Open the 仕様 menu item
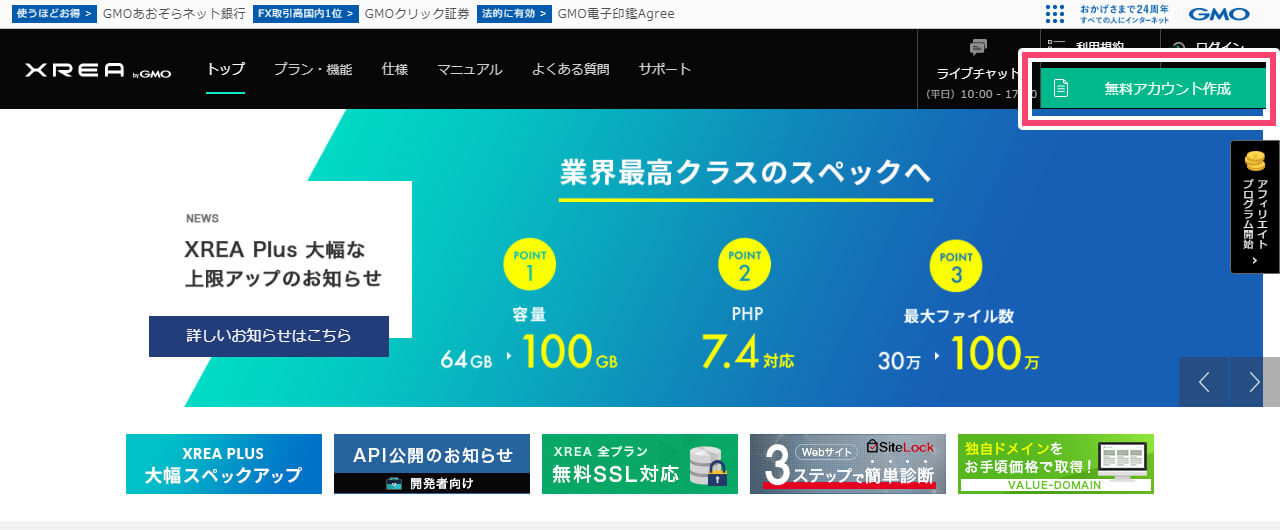 [x=395, y=69]
